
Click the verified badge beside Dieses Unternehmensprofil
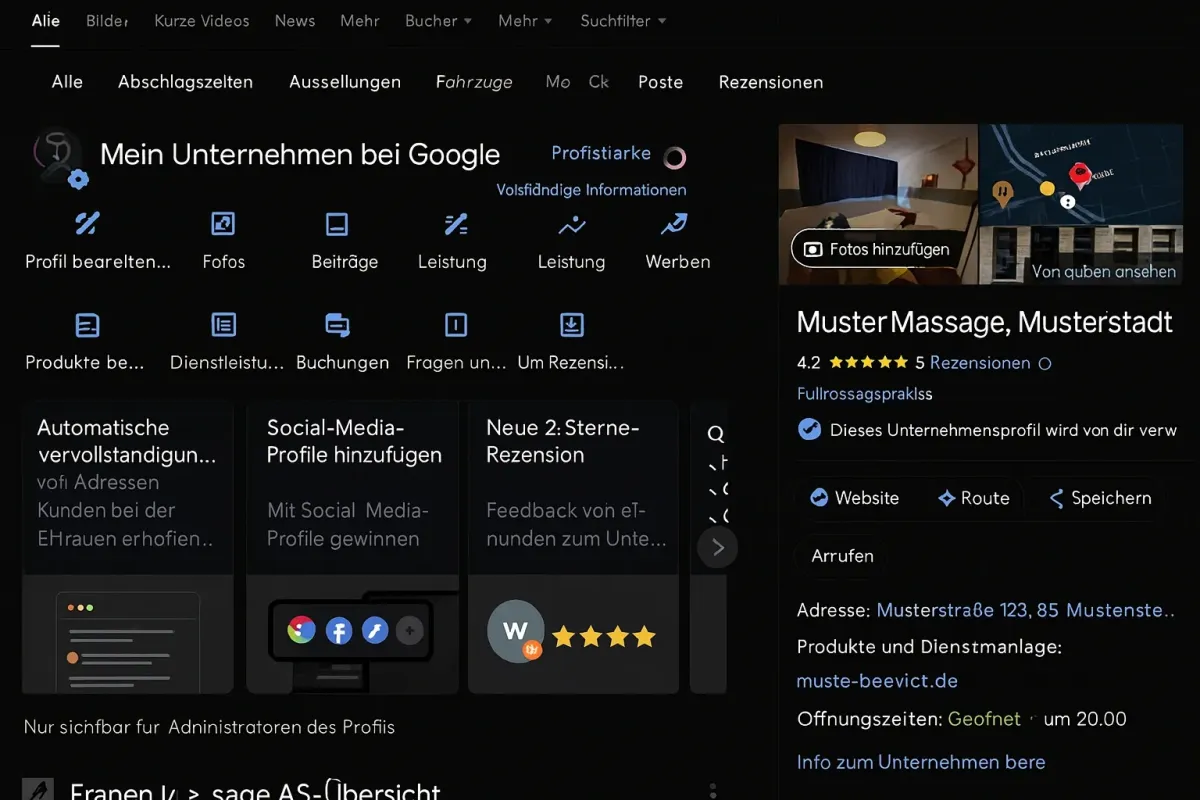[809, 429]
